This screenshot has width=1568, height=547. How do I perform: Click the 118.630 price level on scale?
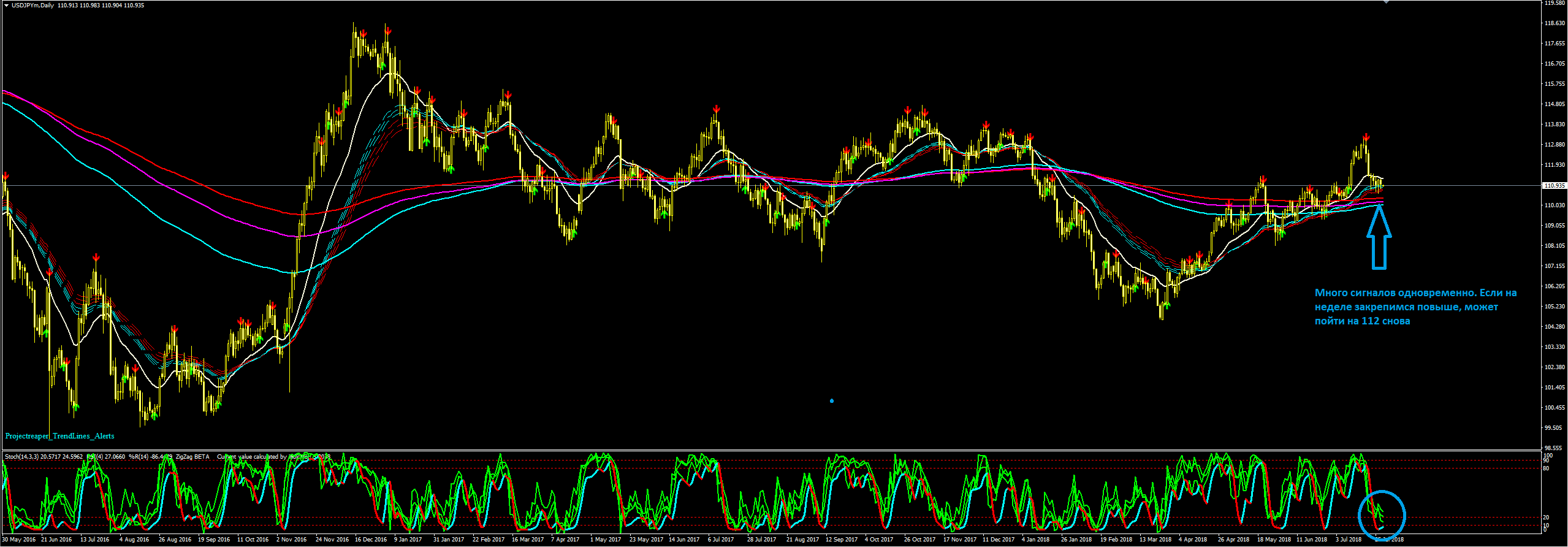[x=1555, y=23]
